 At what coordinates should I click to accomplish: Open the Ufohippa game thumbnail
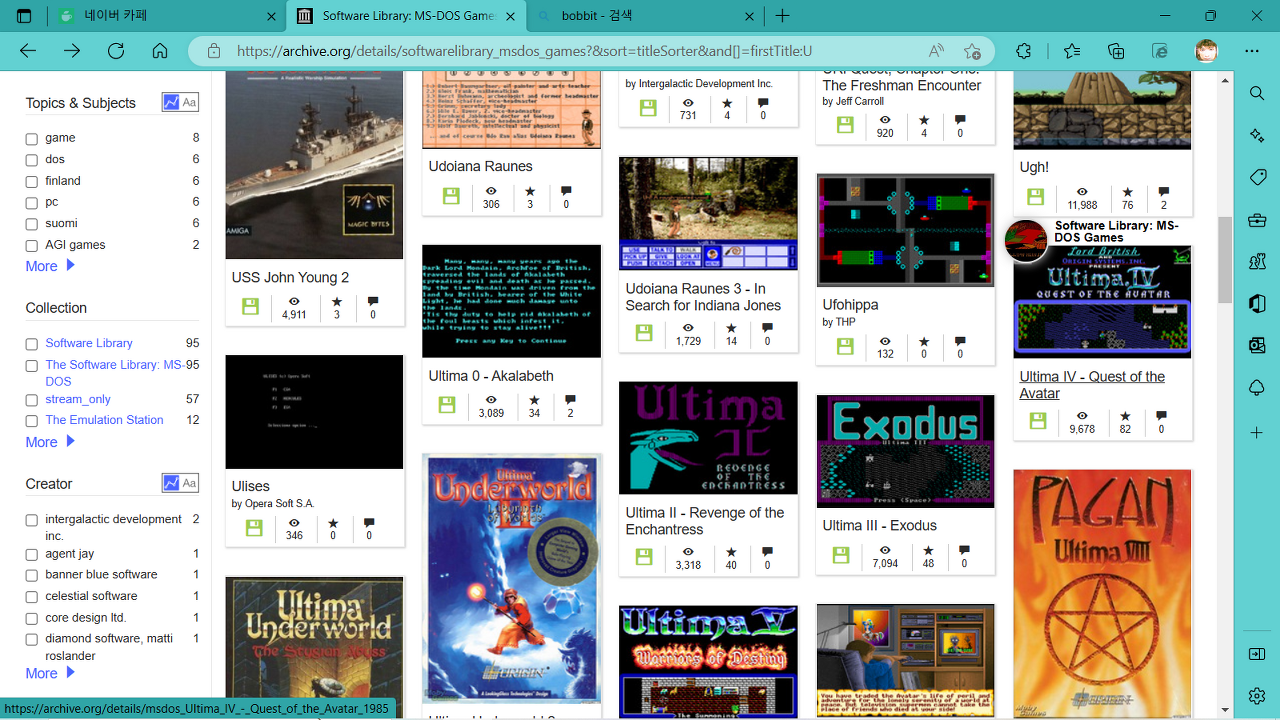click(905, 230)
